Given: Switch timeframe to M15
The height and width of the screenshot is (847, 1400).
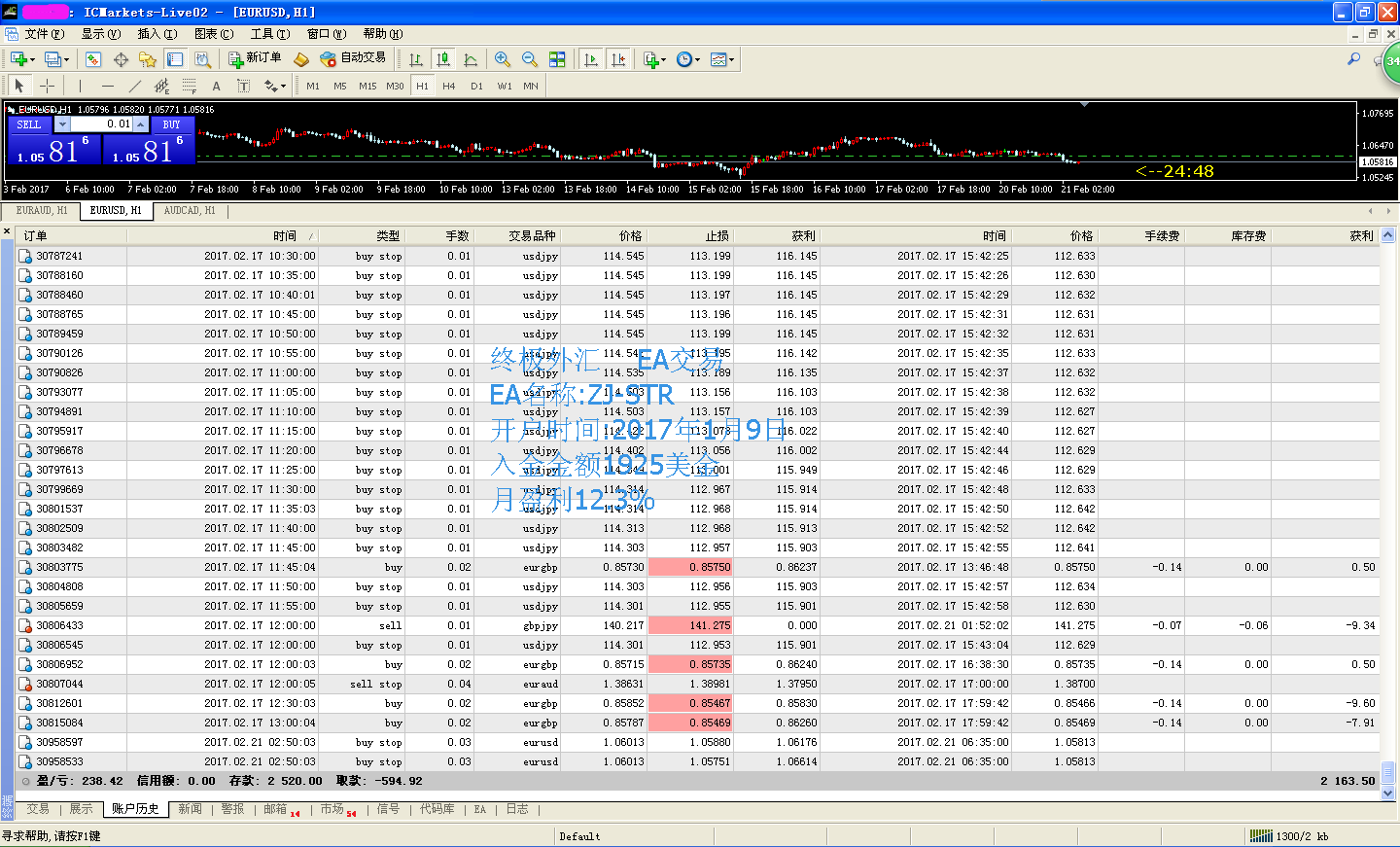Looking at the screenshot, I should (x=367, y=86).
